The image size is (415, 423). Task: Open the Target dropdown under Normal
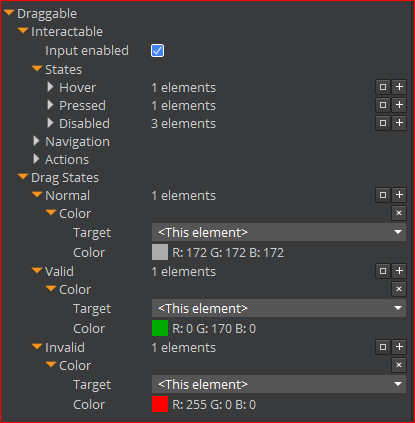pyautogui.click(x=279, y=232)
